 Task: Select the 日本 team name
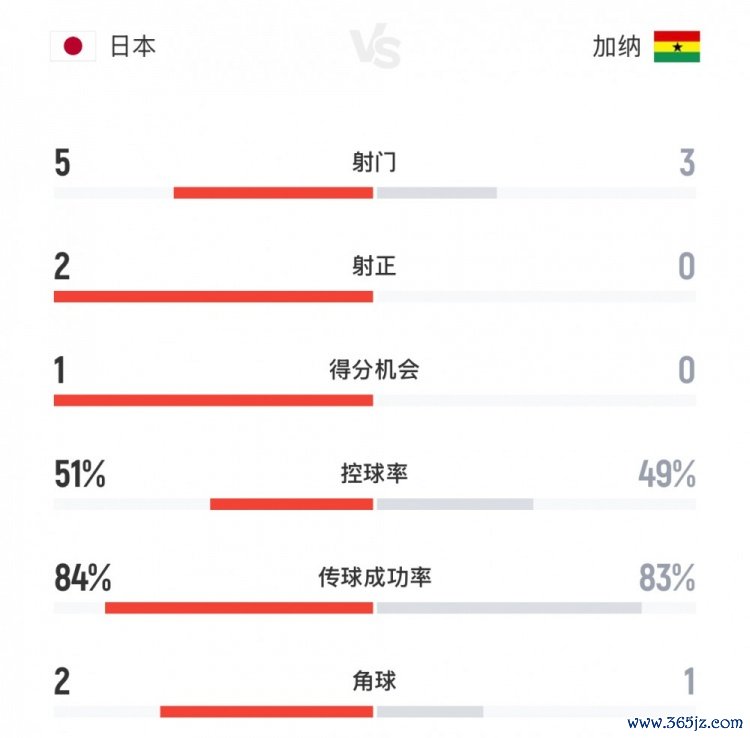[132, 46]
